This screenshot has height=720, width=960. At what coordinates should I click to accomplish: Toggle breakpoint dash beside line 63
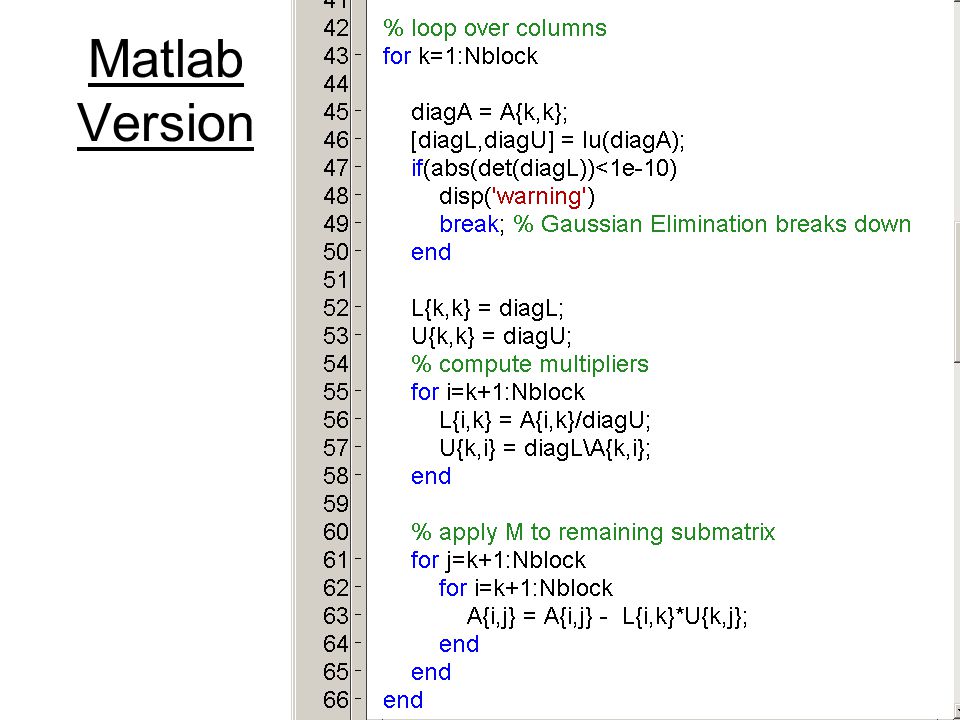(359, 616)
